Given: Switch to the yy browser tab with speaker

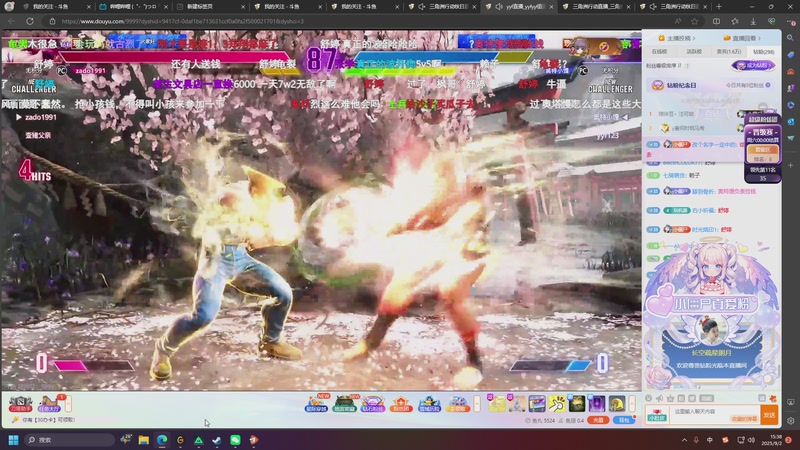Looking at the screenshot, I should click(x=519, y=7).
